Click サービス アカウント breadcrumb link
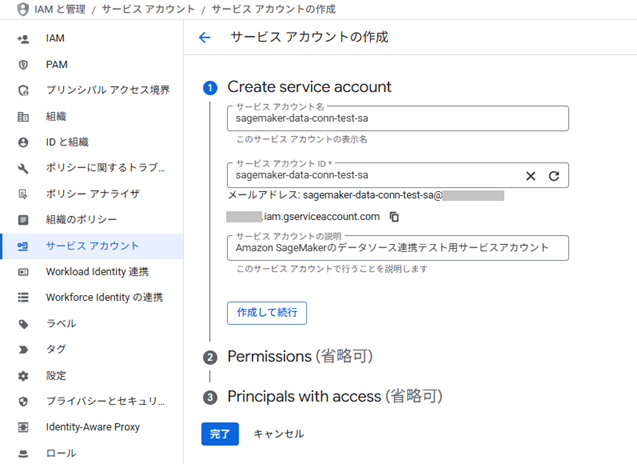The height and width of the screenshot is (464, 637). coord(148,9)
